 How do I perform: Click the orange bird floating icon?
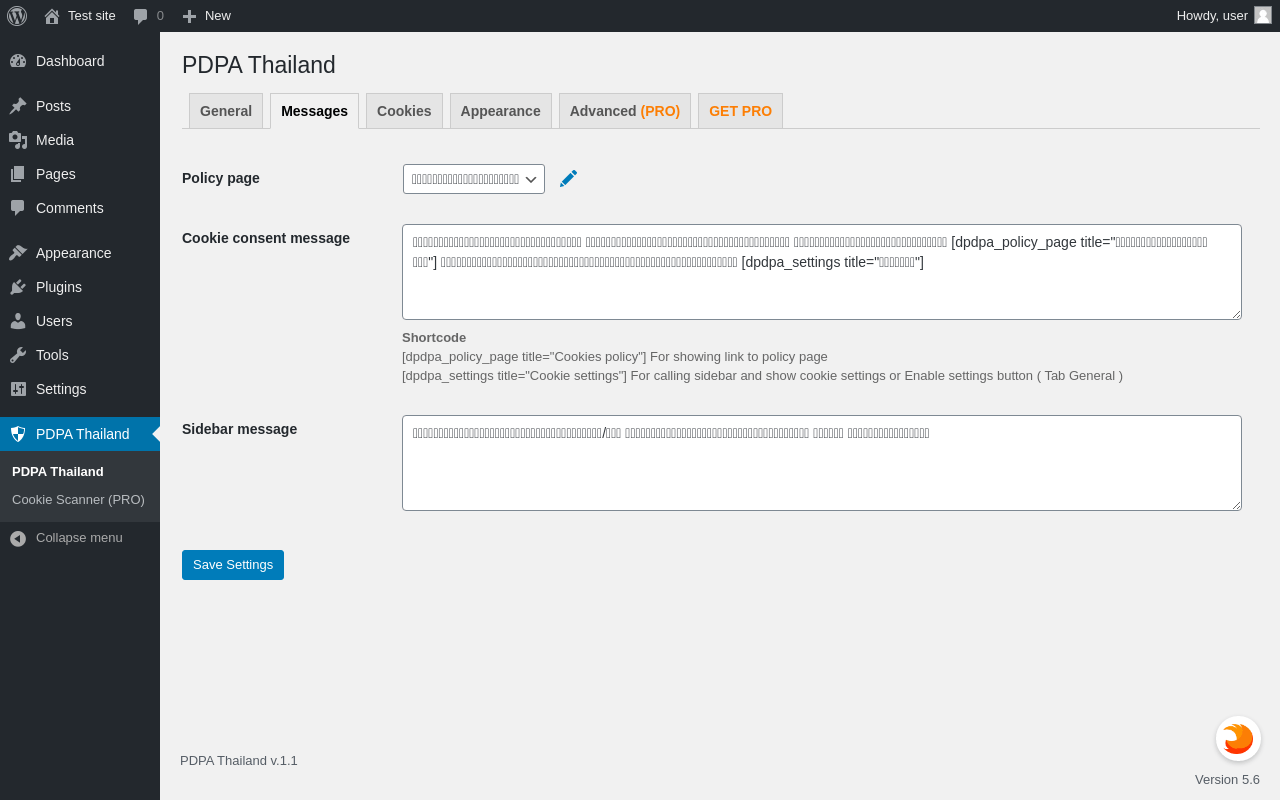point(1238,739)
